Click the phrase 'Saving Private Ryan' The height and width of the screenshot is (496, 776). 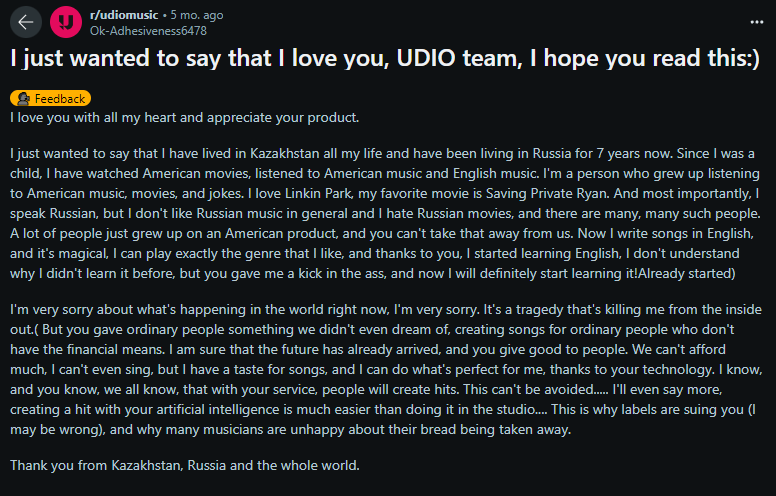point(547,194)
